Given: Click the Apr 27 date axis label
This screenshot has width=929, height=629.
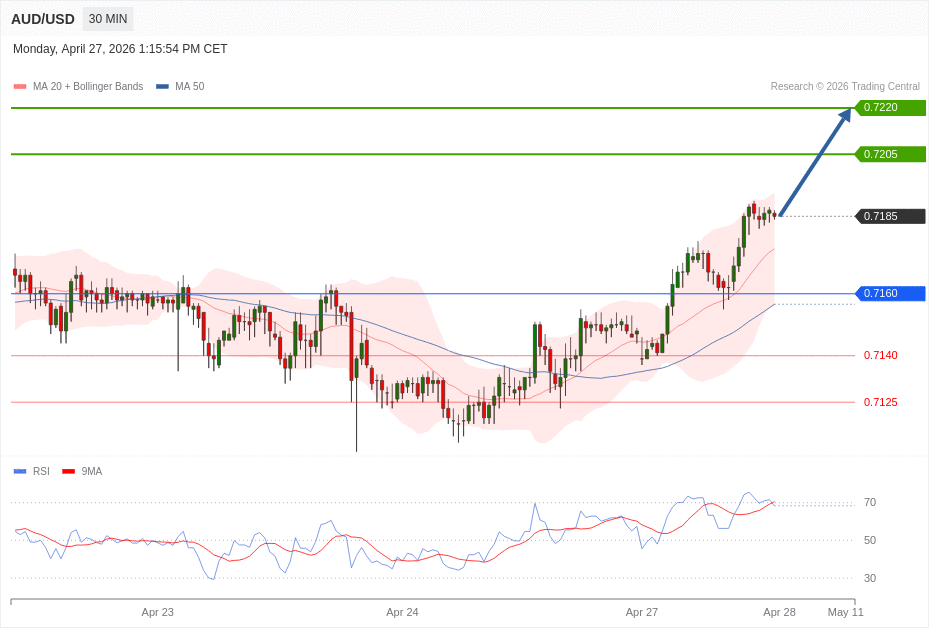Looking at the screenshot, I should [x=641, y=612].
